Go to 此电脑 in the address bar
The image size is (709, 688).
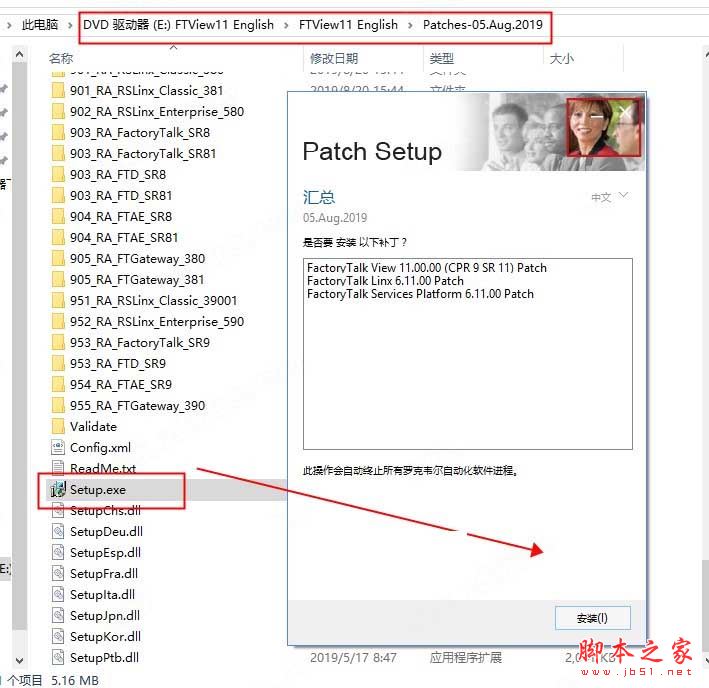click(x=40, y=25)
